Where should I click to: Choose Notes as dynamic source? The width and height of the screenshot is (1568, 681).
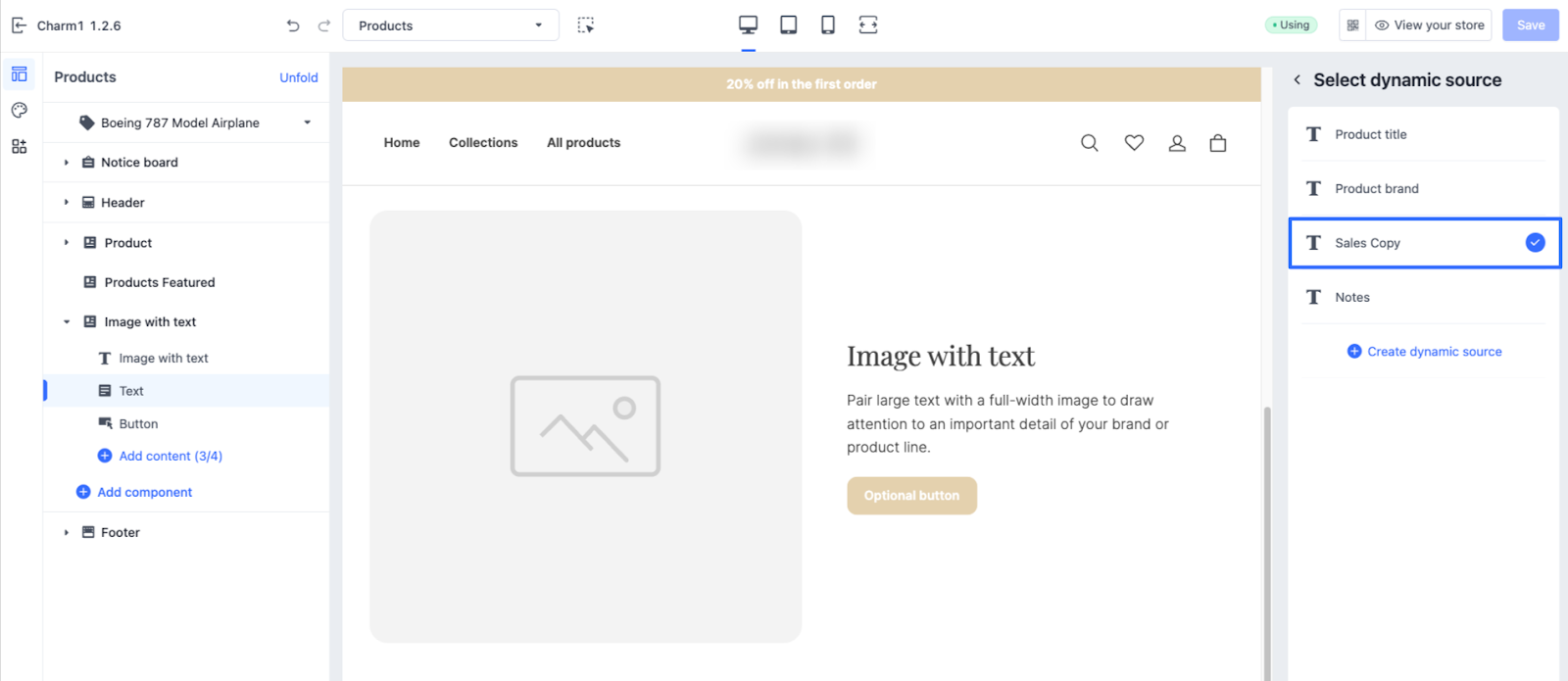[x=1351, y=297]
